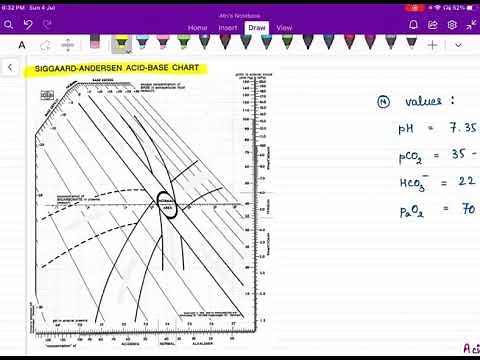Switch to the Draw tab
The height and width of the screenshot is (360, 480).
(x=257, y=28)
